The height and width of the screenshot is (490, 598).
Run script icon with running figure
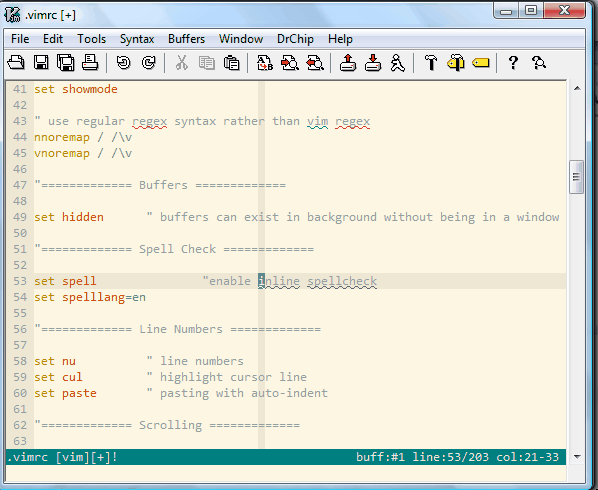(397, 63)
